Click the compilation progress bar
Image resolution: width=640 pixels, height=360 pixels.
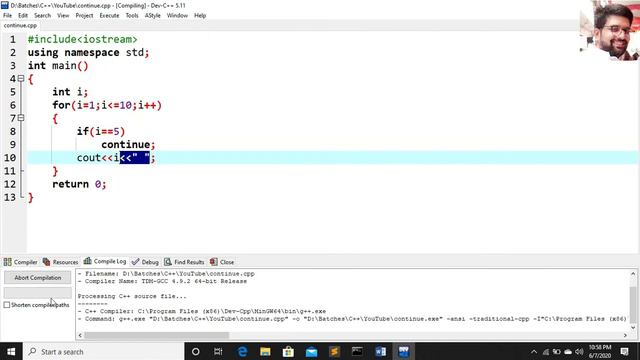pos(38,293)
